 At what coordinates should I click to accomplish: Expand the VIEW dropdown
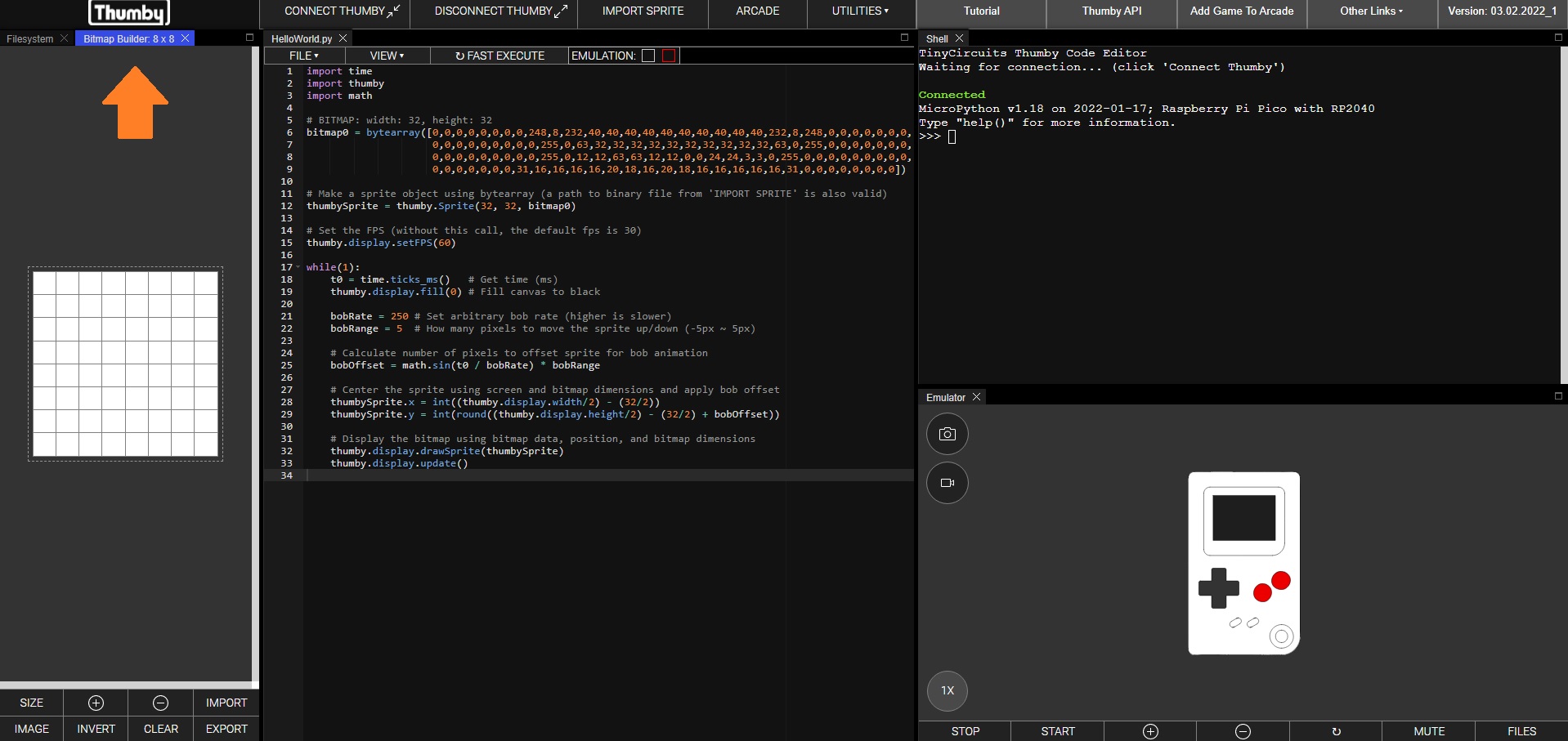pos(386,56)
